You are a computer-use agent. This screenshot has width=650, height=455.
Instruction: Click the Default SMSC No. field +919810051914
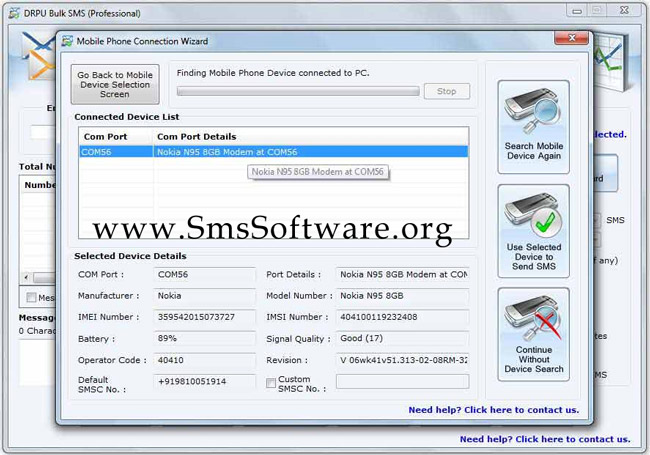205,382
